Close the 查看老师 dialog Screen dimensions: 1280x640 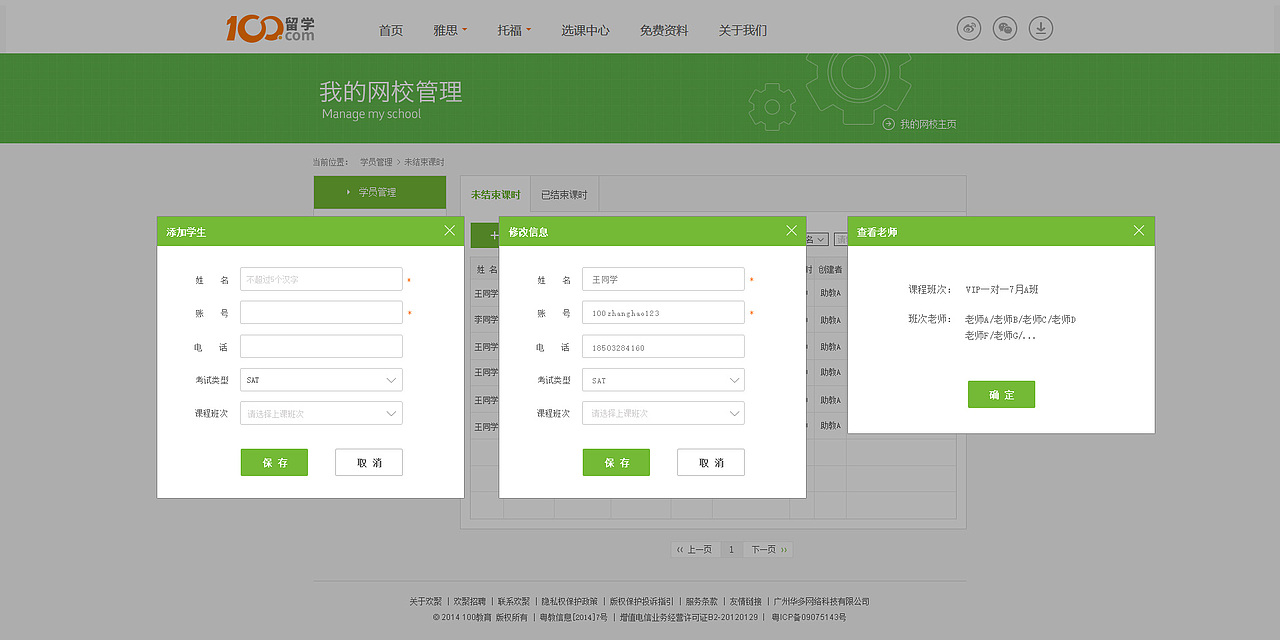(1139, 231)
